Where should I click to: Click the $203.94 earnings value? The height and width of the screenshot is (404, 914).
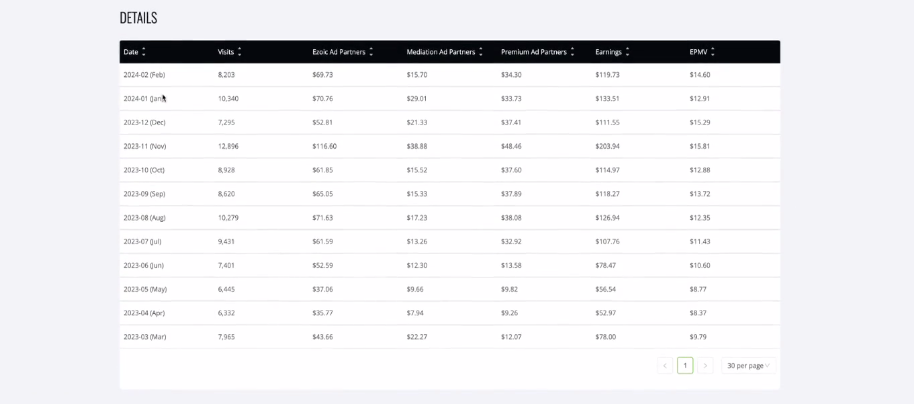(x=607, y=146)
